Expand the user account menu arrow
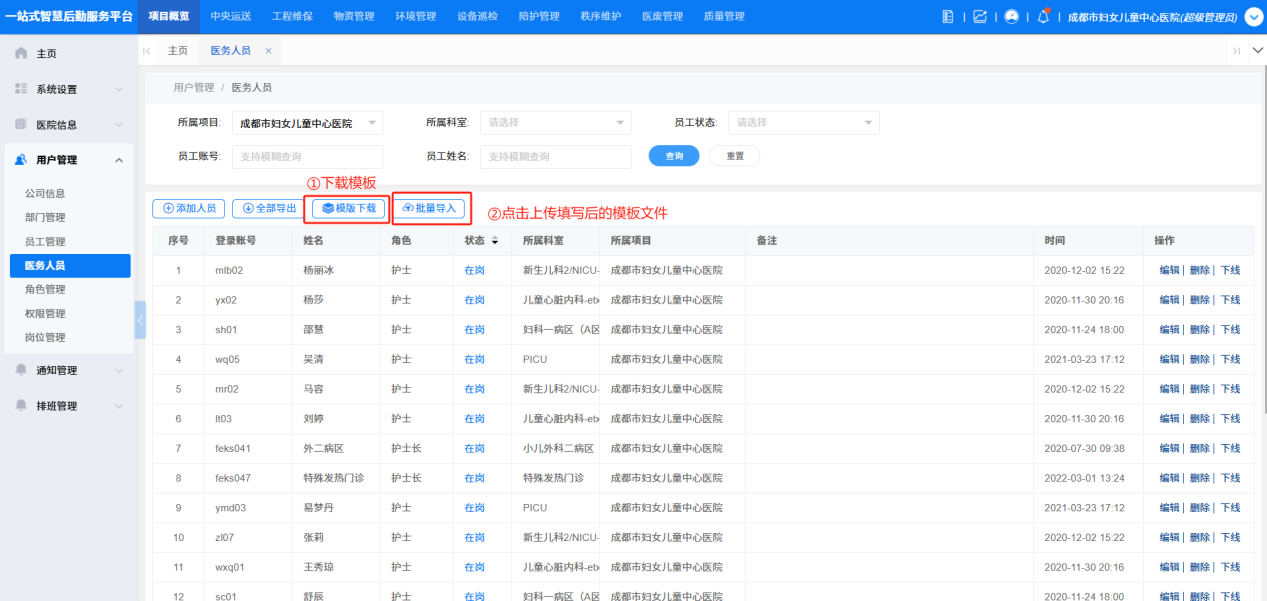1267x601 pixels. [x=1254, y=16]
